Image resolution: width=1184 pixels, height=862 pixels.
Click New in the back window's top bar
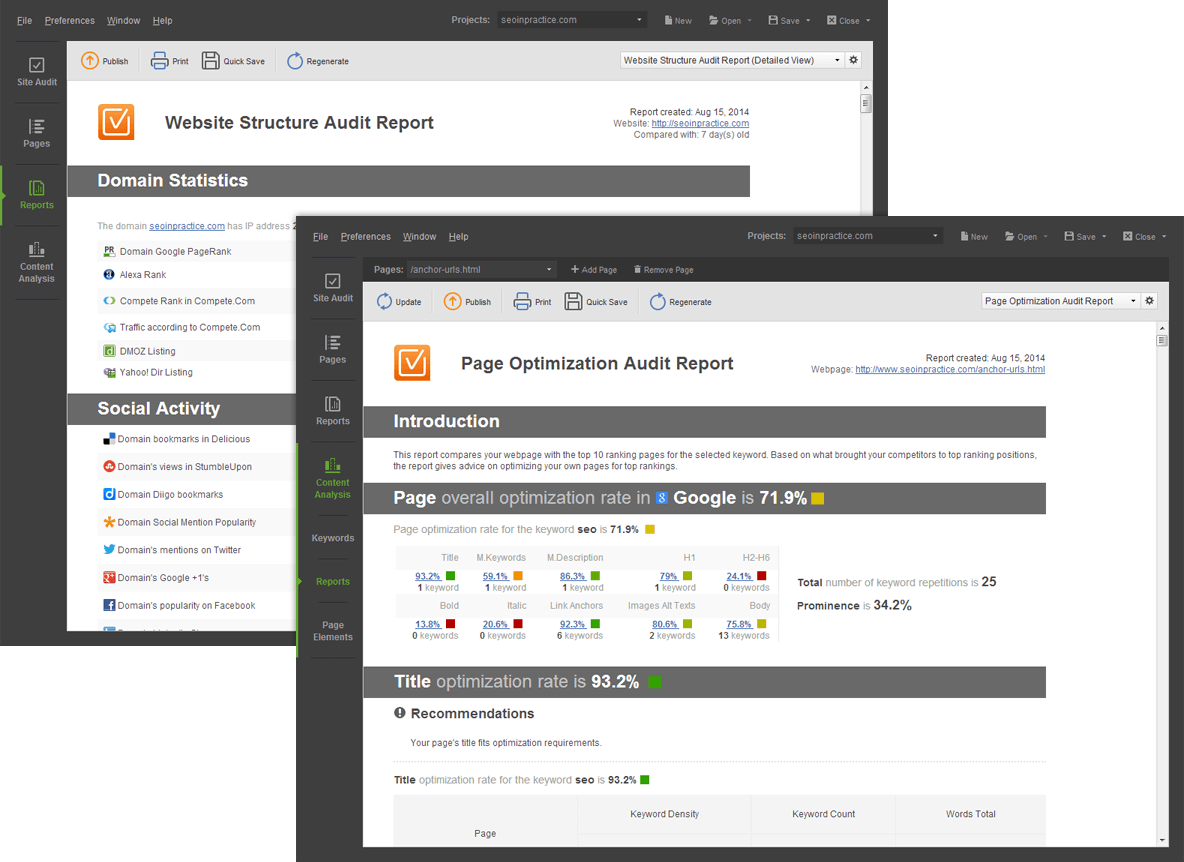(x=678, y=20)
